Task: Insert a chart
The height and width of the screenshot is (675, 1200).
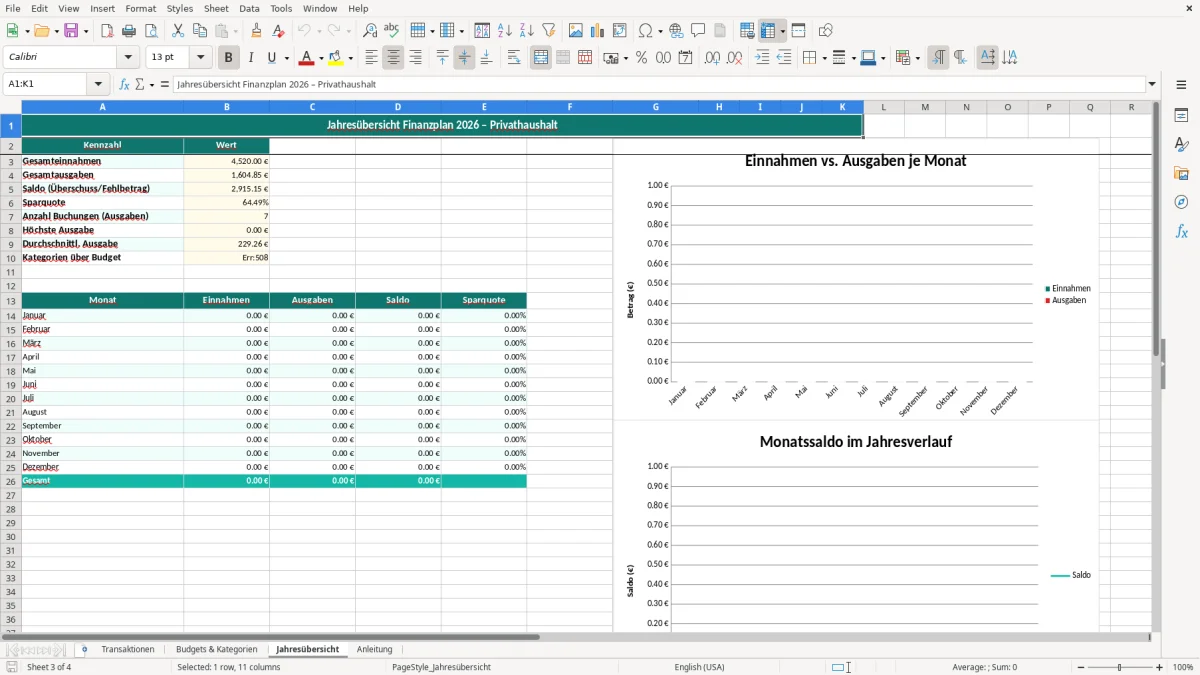Action: point(598,31)
